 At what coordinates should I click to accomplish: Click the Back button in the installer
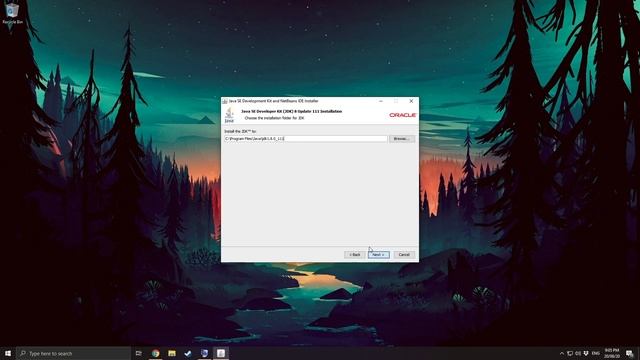[355, 255]
